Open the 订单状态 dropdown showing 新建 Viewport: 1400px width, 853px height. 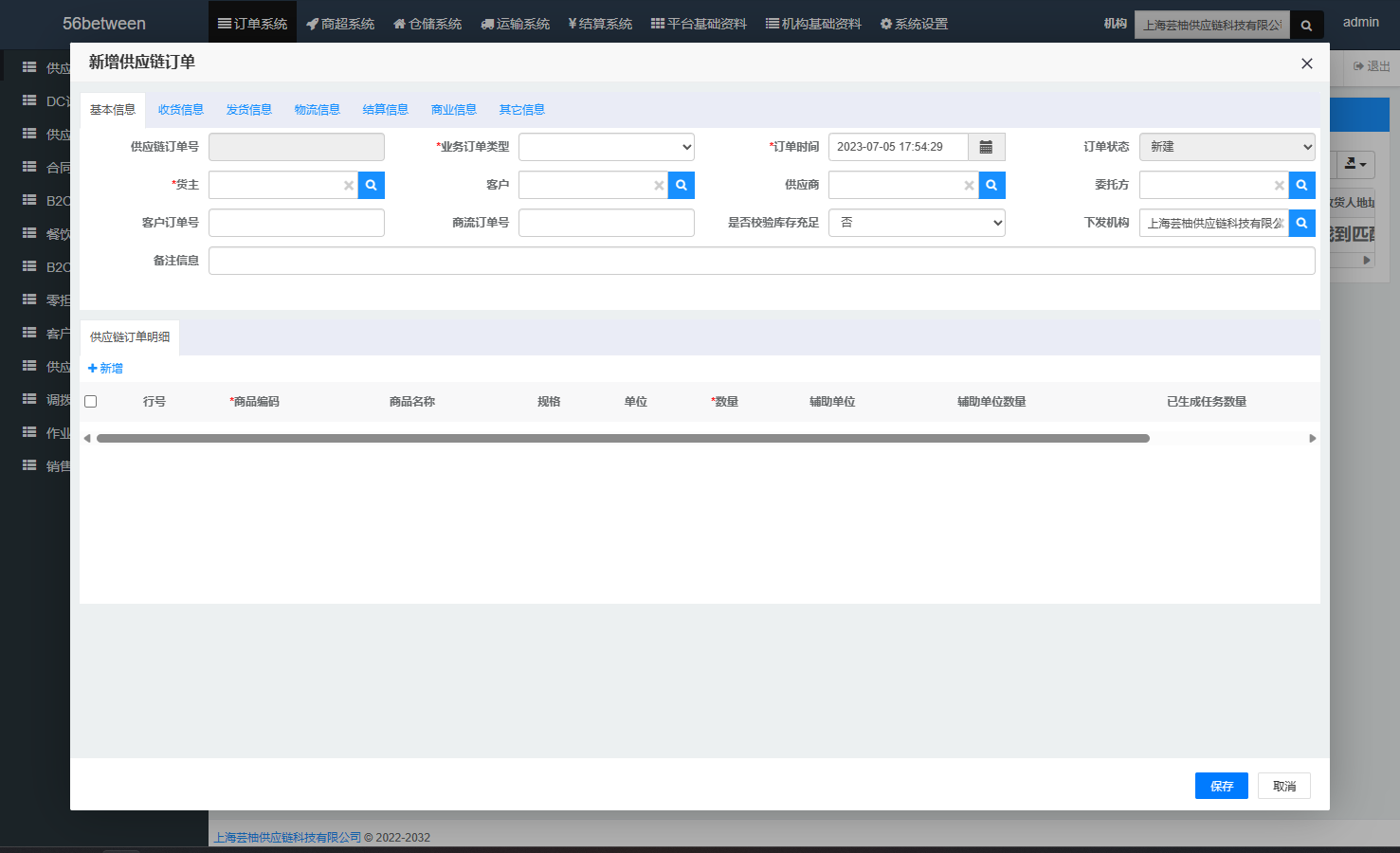click(1227, 147)
